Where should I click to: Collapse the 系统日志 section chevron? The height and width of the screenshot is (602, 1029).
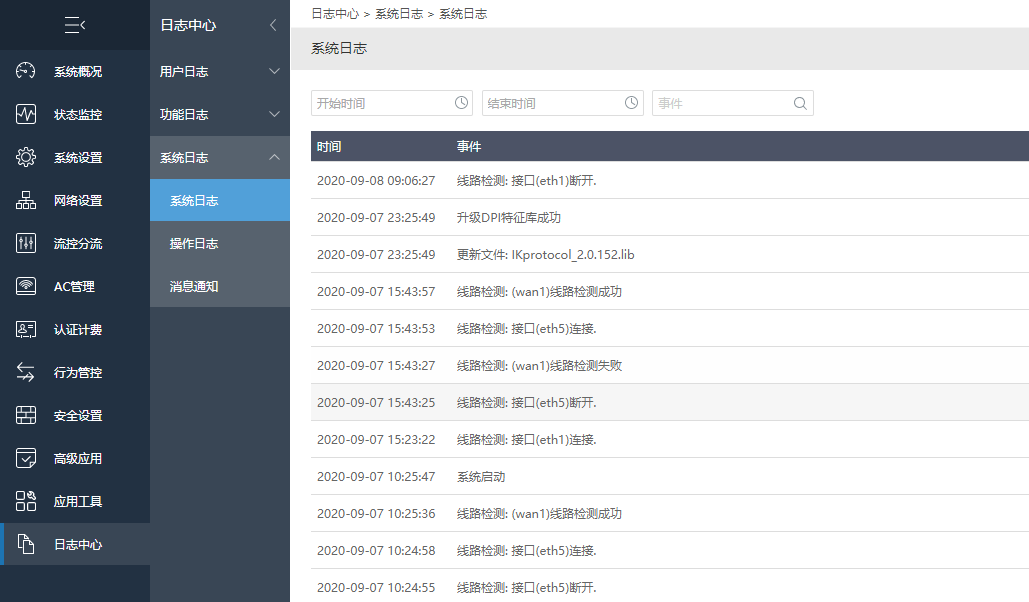274,157
